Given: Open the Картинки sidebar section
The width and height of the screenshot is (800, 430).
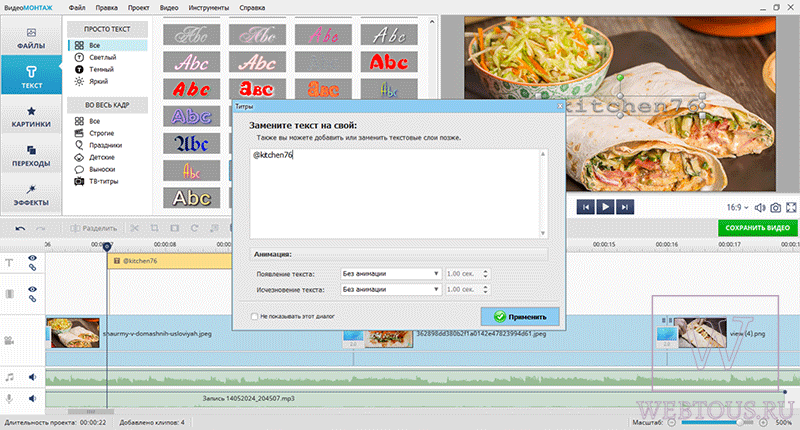Looking at the screenshot, I should (31, 117).
